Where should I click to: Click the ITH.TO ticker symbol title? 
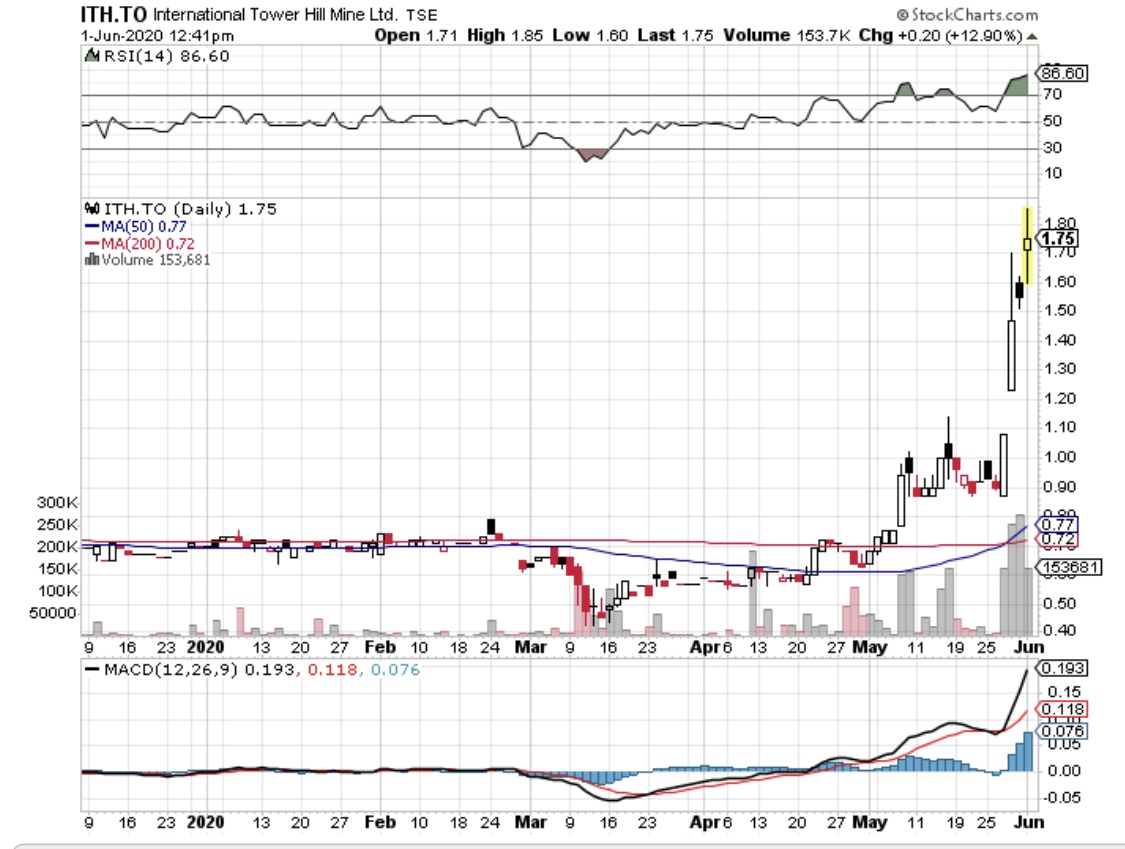point(113,14)
